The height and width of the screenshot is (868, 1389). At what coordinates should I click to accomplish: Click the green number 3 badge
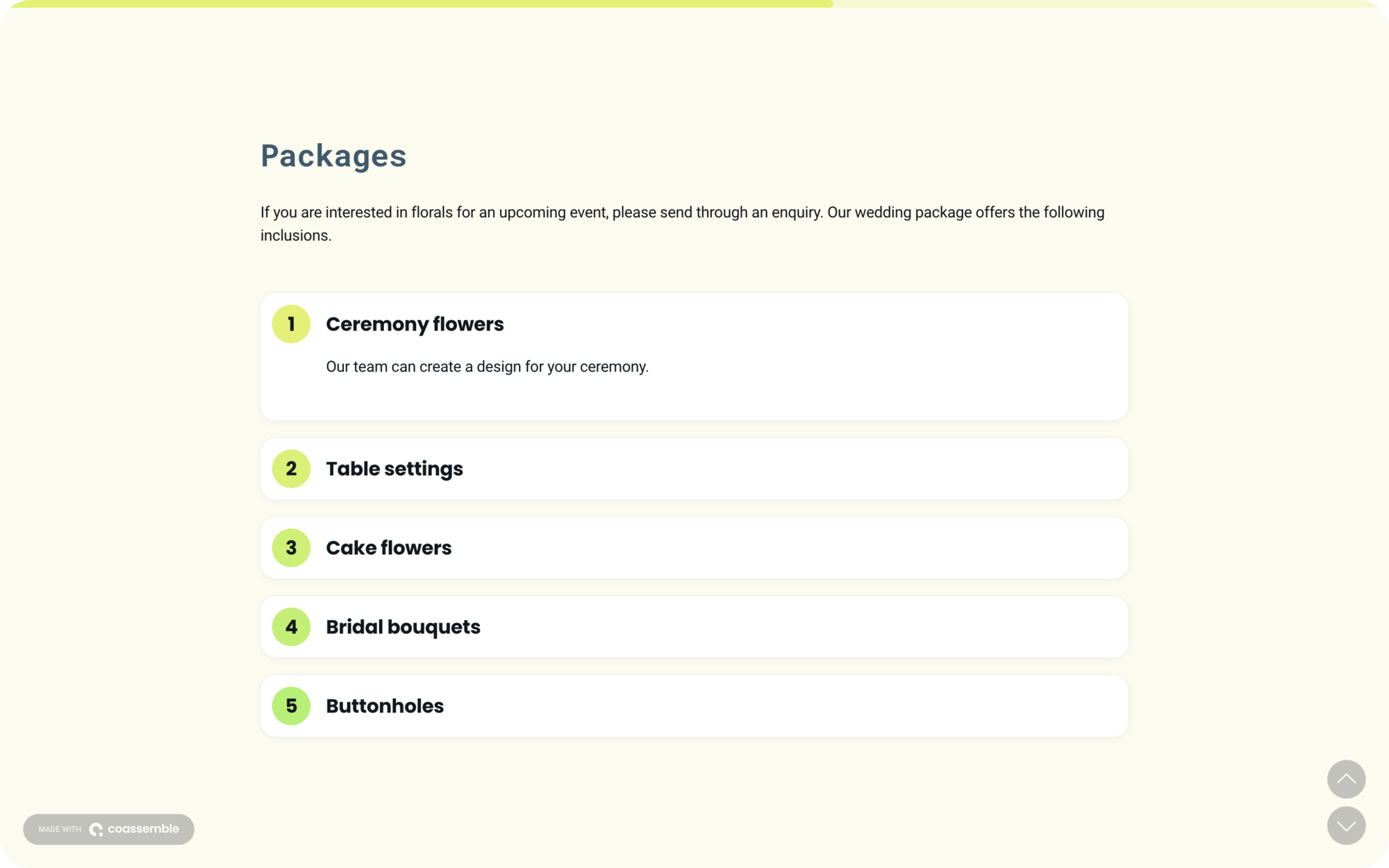tap(291, 548)
